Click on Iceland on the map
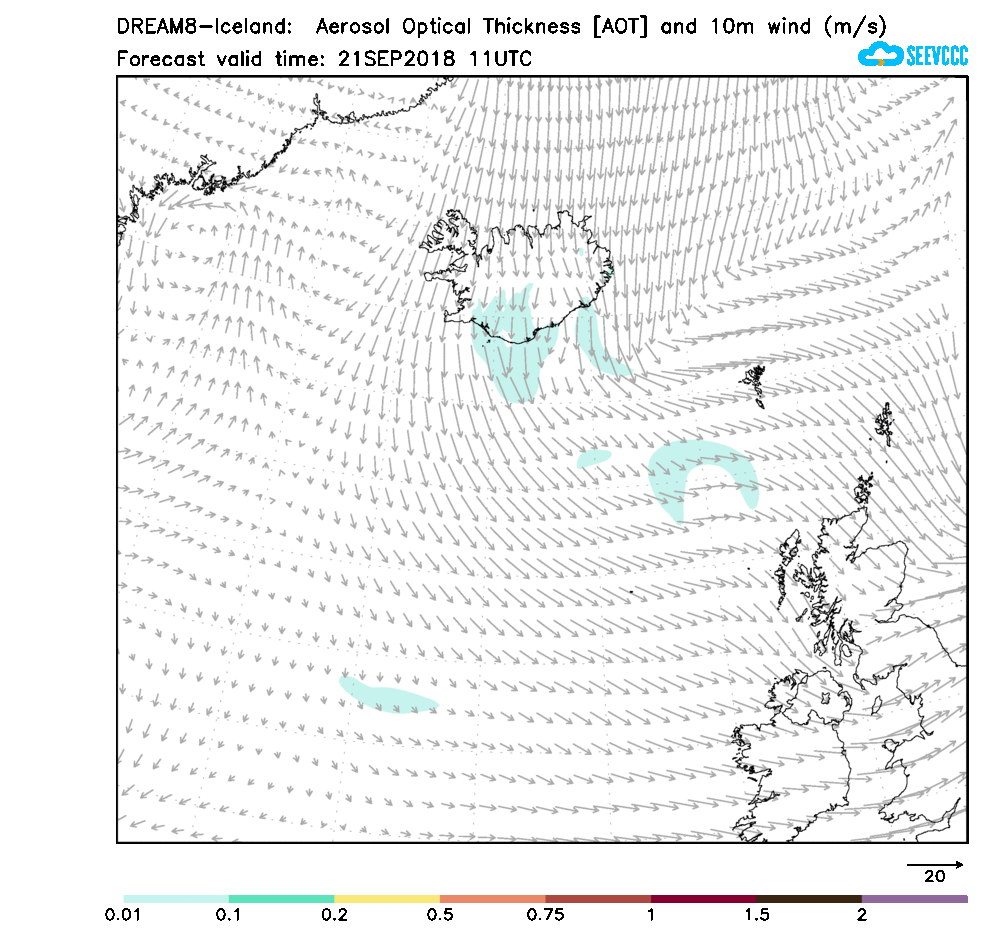This screenshot has height=937, width=983. (520, 270)
